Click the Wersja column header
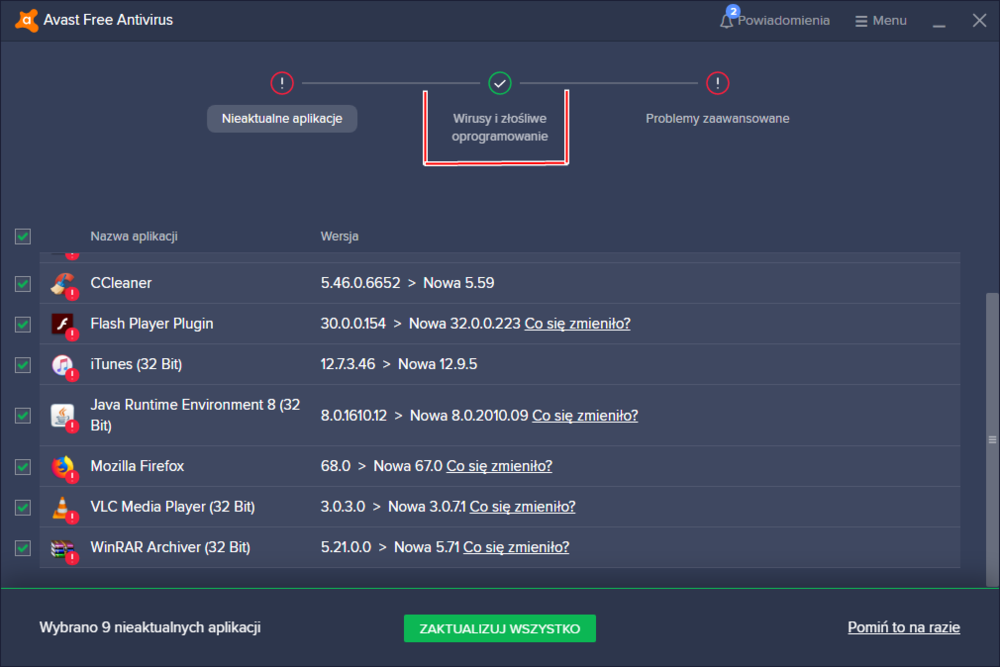1000x667 pixels. point(339,237)
